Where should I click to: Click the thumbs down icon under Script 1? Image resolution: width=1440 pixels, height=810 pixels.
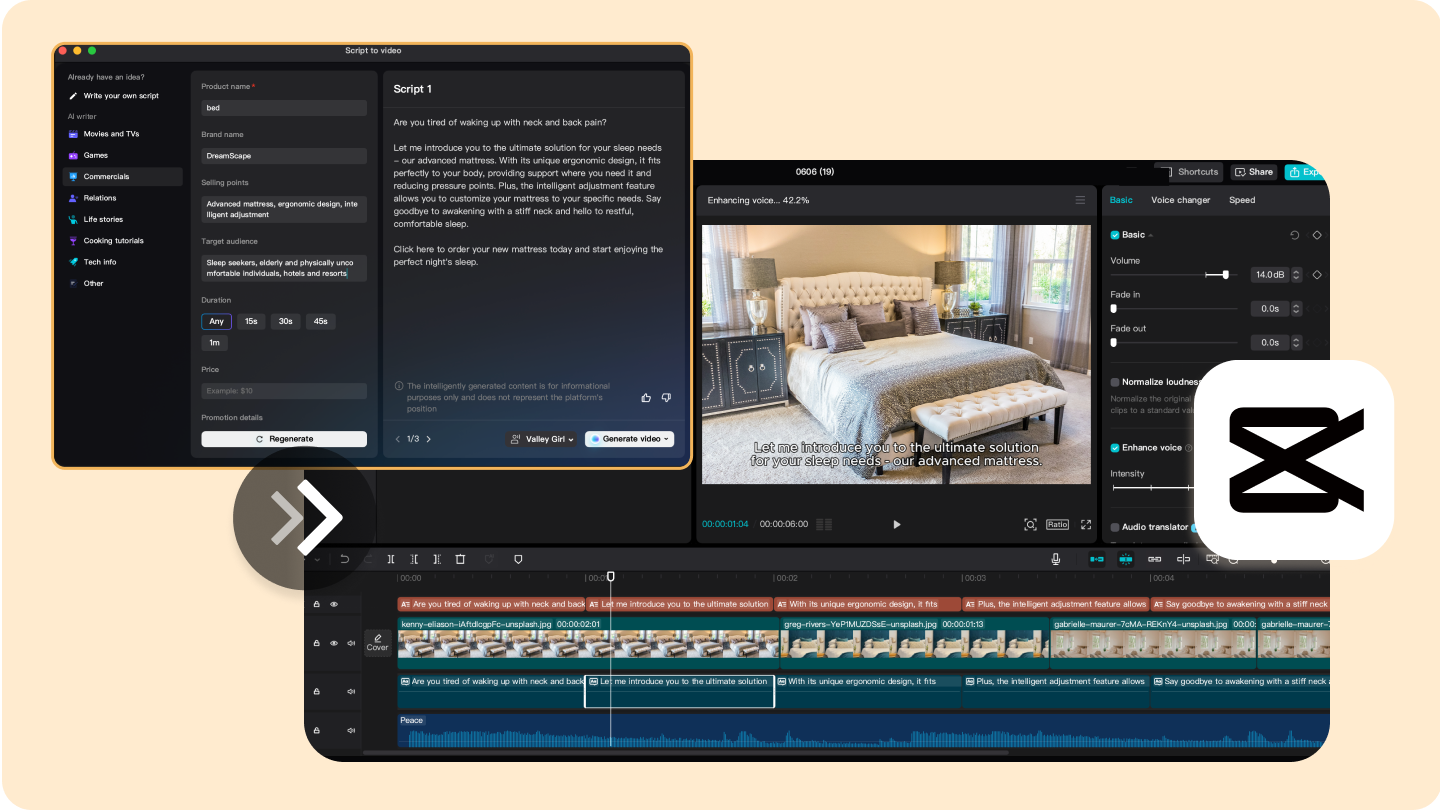pyautogui.click(x=666, y=397)
